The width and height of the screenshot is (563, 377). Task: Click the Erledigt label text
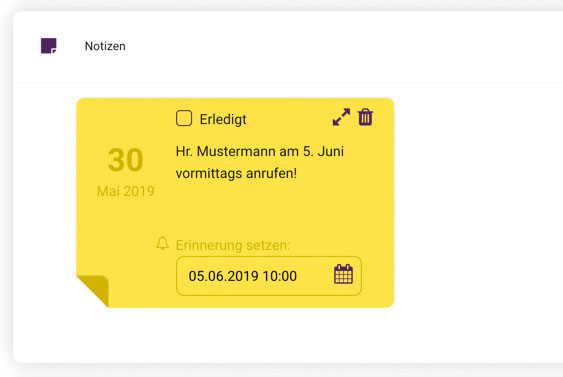pos(223,119)
